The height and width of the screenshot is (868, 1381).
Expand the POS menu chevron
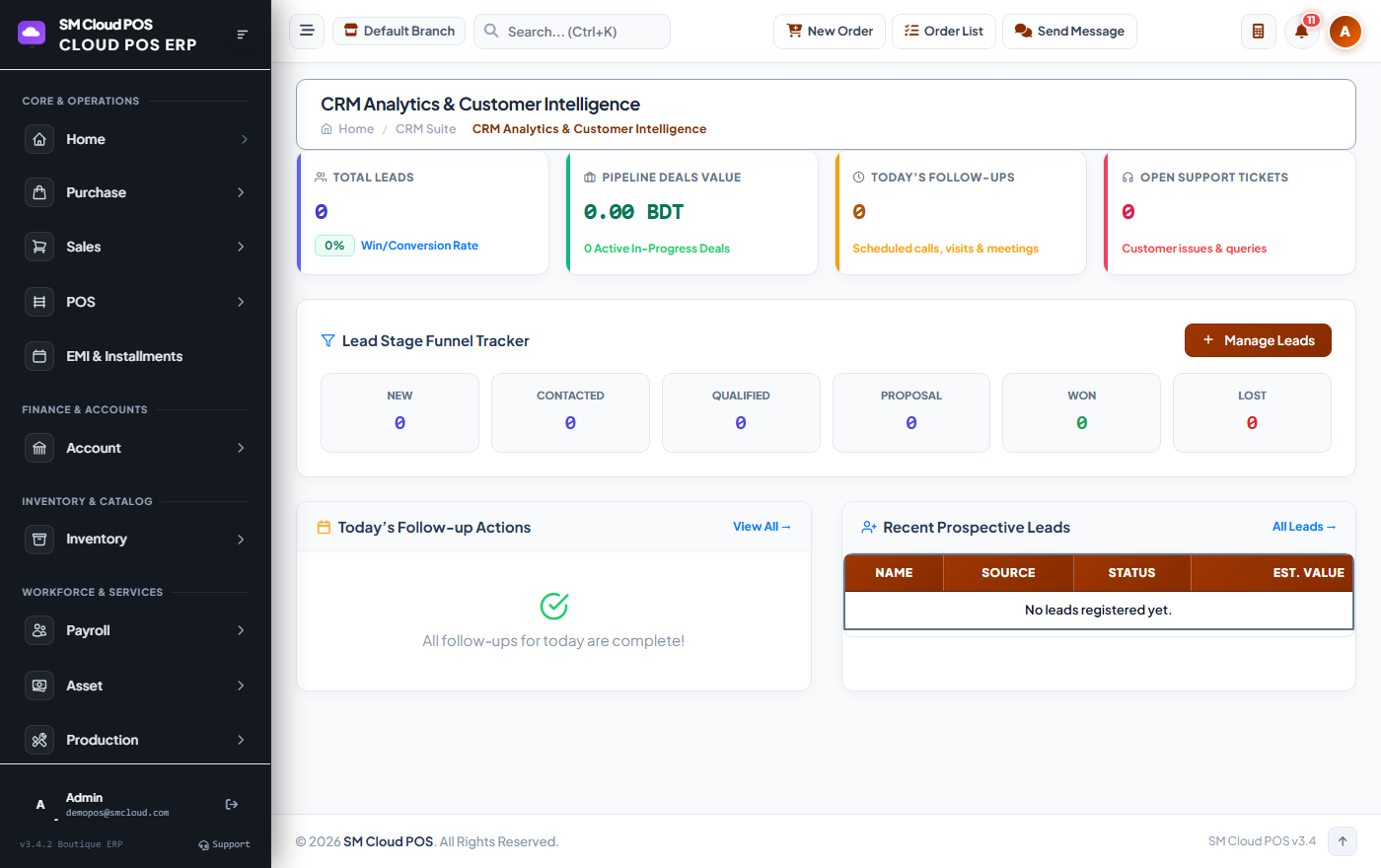(x=241, y=302)
